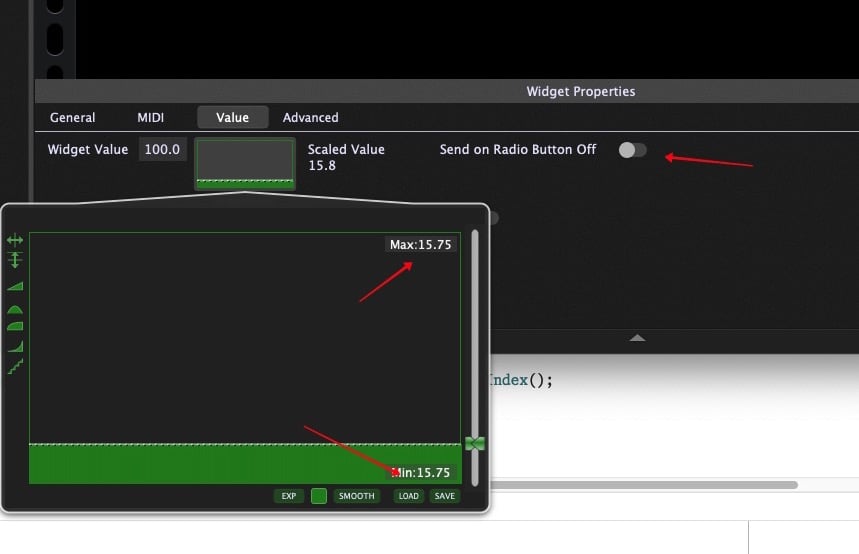Select the stair-step curve shape icon
This screenshot has height=554, width=859.
pyautogui.click(x=15, y=367)
